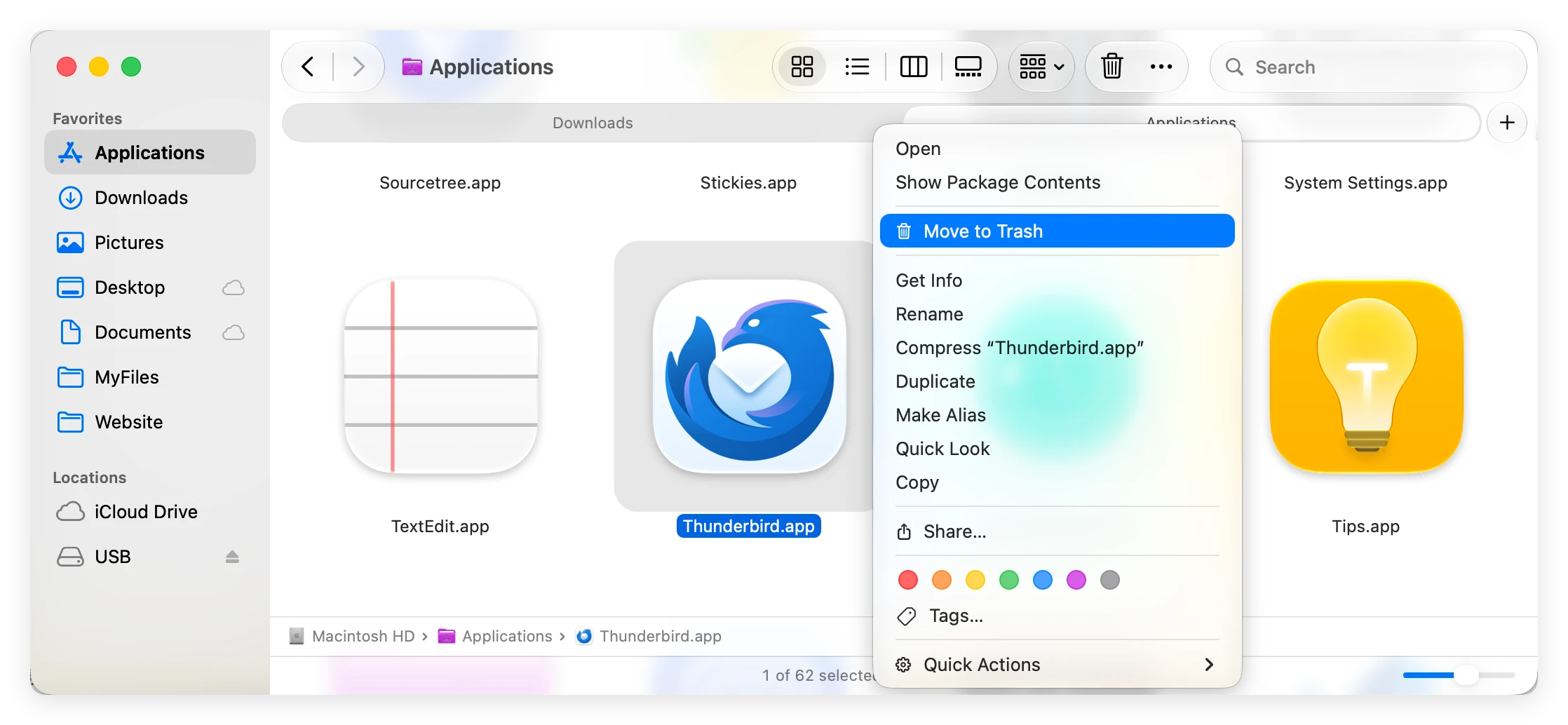The height and width of the screenshot is (725, 1568).
Task: Open MyFiles folder in sidebar
Action: pos(150,377)
